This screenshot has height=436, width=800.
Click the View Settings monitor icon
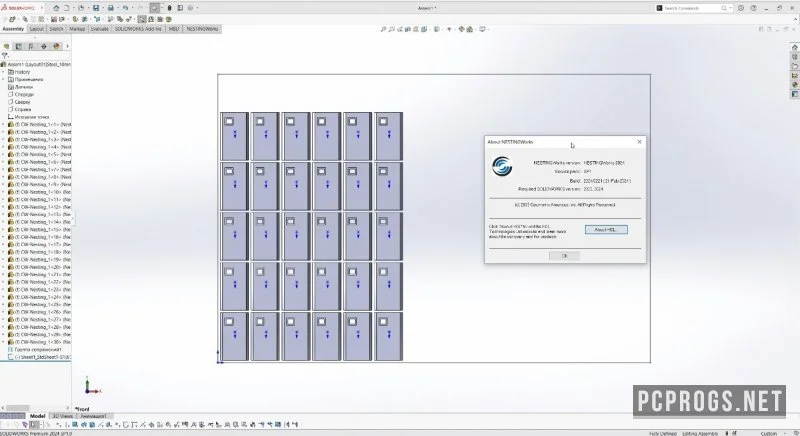pos(482,30)
